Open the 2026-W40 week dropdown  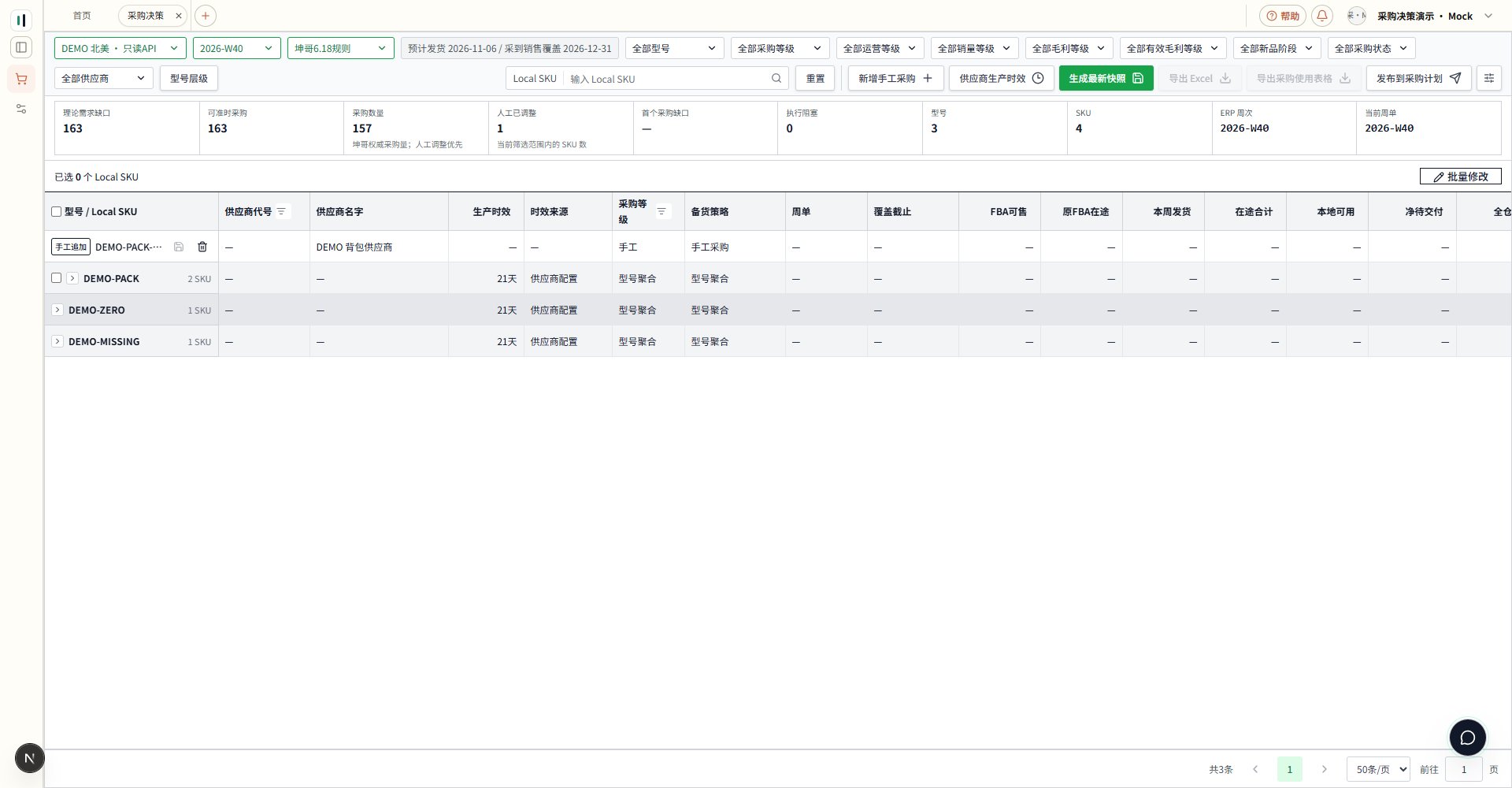pyautogui.click(x=237, y=48)
